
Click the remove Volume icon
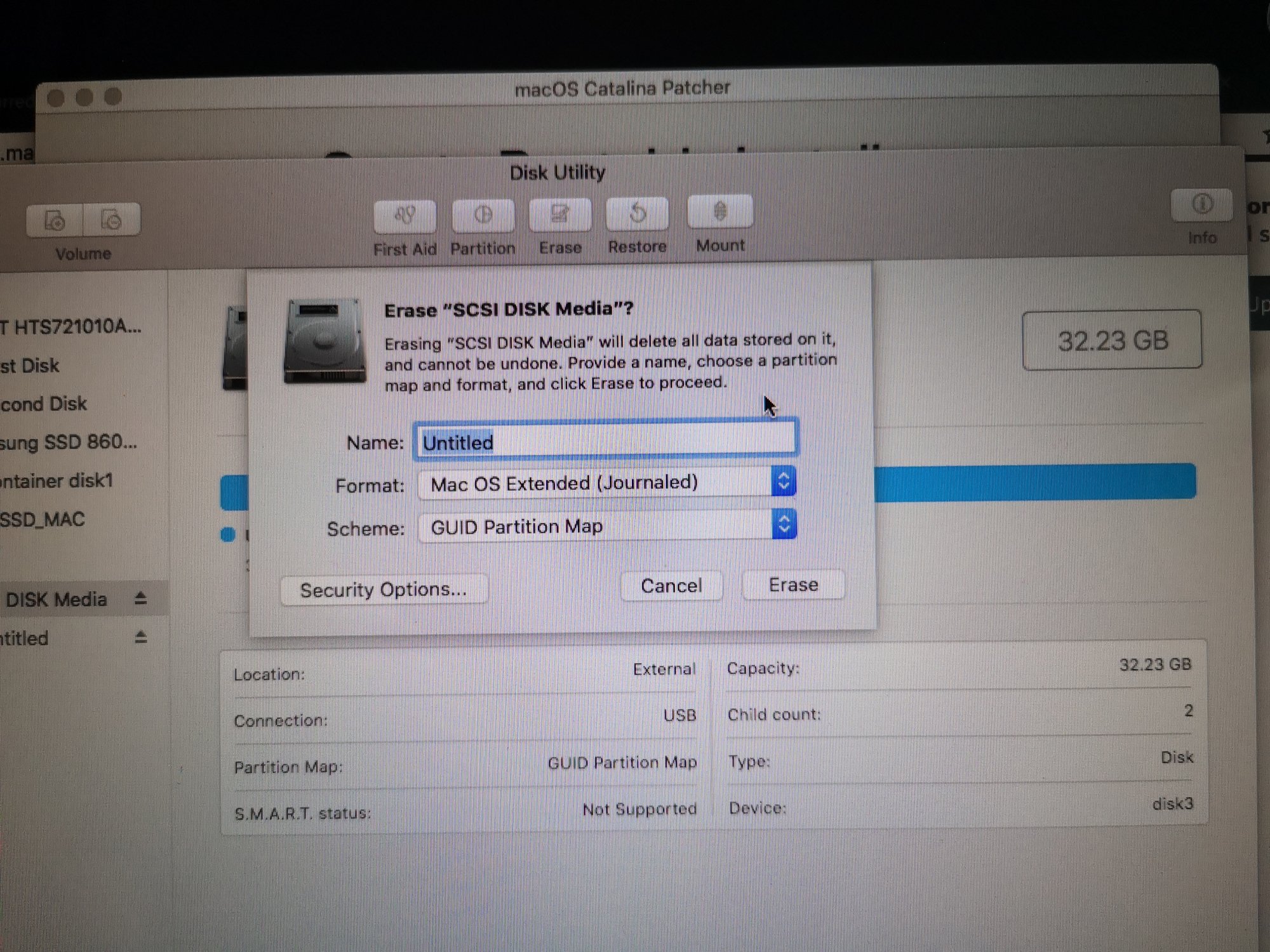tap(111, 220)
